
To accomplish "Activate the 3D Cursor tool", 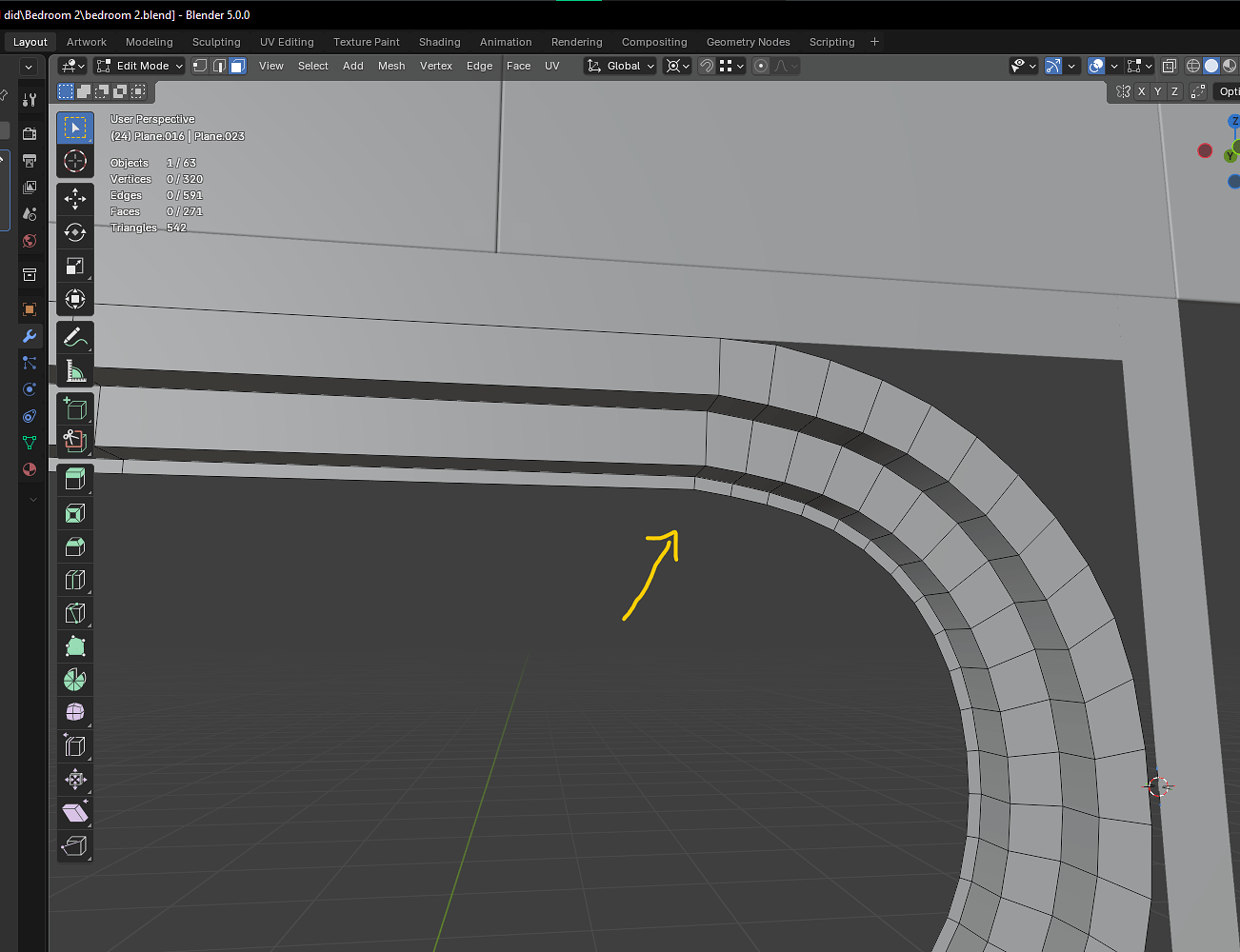I will [x=75, y=161].
